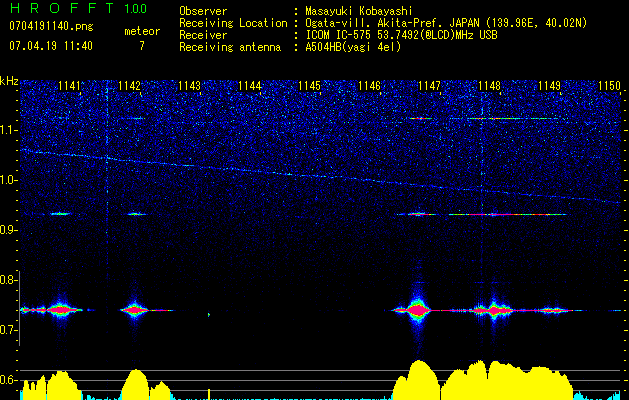Click the 1.0 frequency axis label
The height and width of the screenshot is (400, 629).
click(9, 180)
